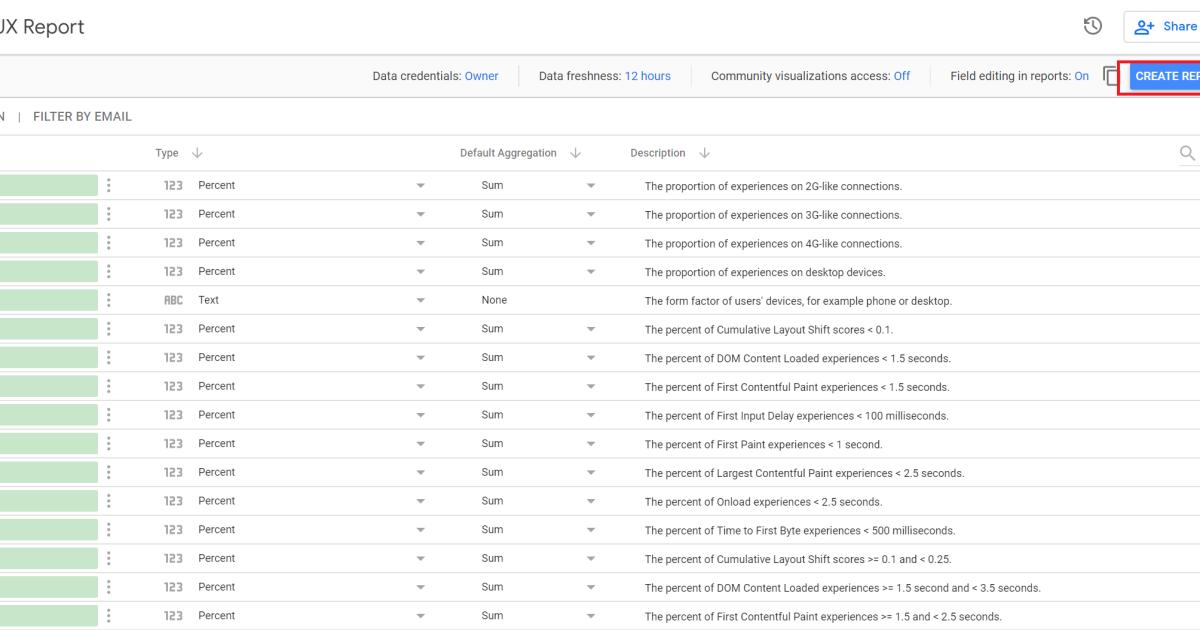Screen dimensions: 1200x630
Task: Click the Share button
Action: click(x=1166, y=27)
